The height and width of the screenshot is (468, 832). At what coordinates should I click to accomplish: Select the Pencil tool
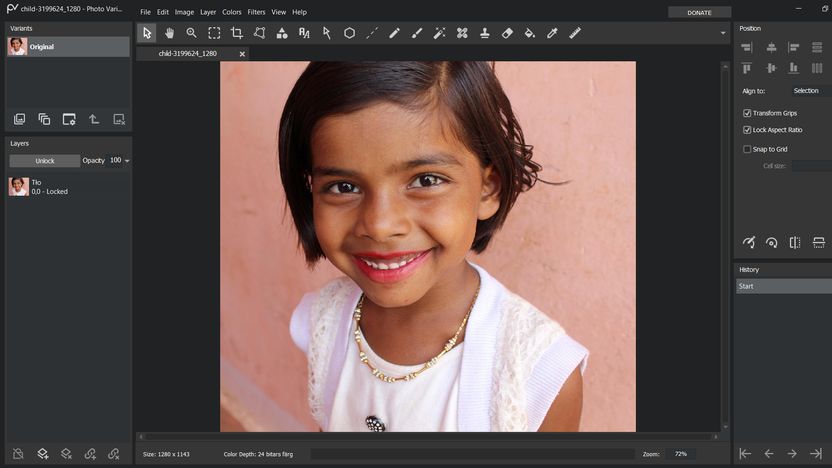[x=394, y=33]
